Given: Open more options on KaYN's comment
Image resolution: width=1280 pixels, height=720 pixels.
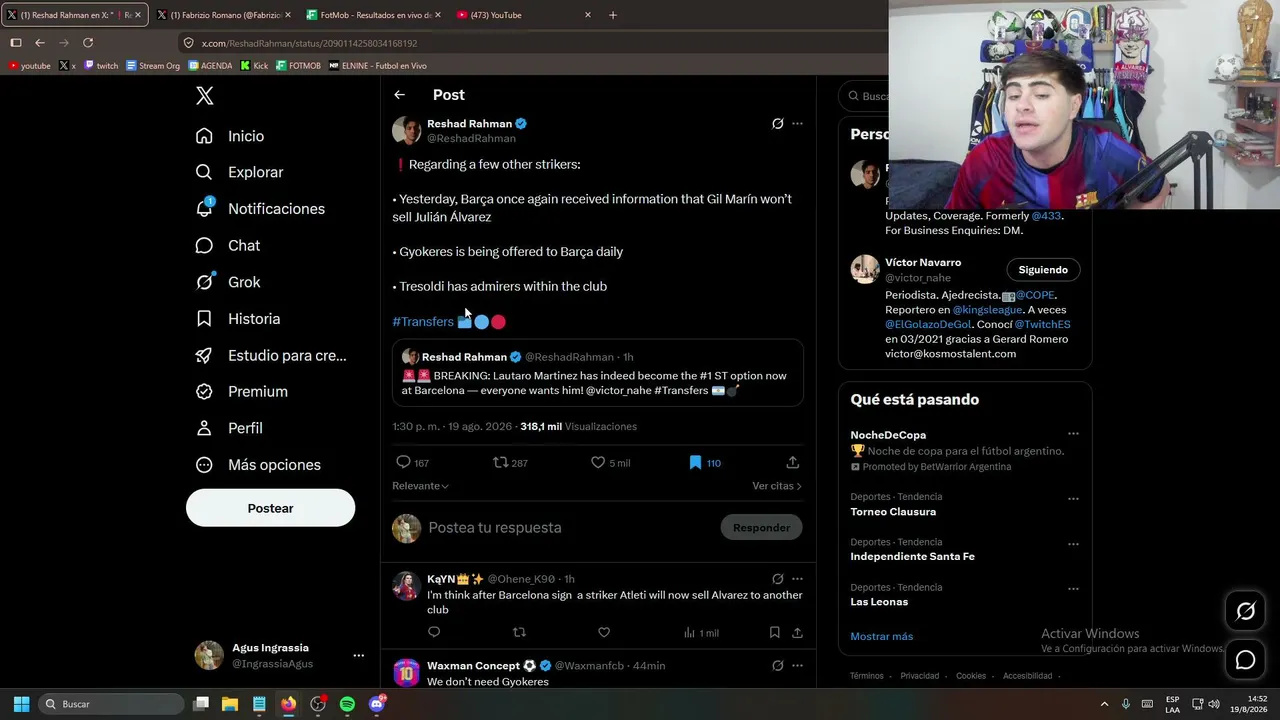Looking at the screenshot, I should (x=797, y=579).
